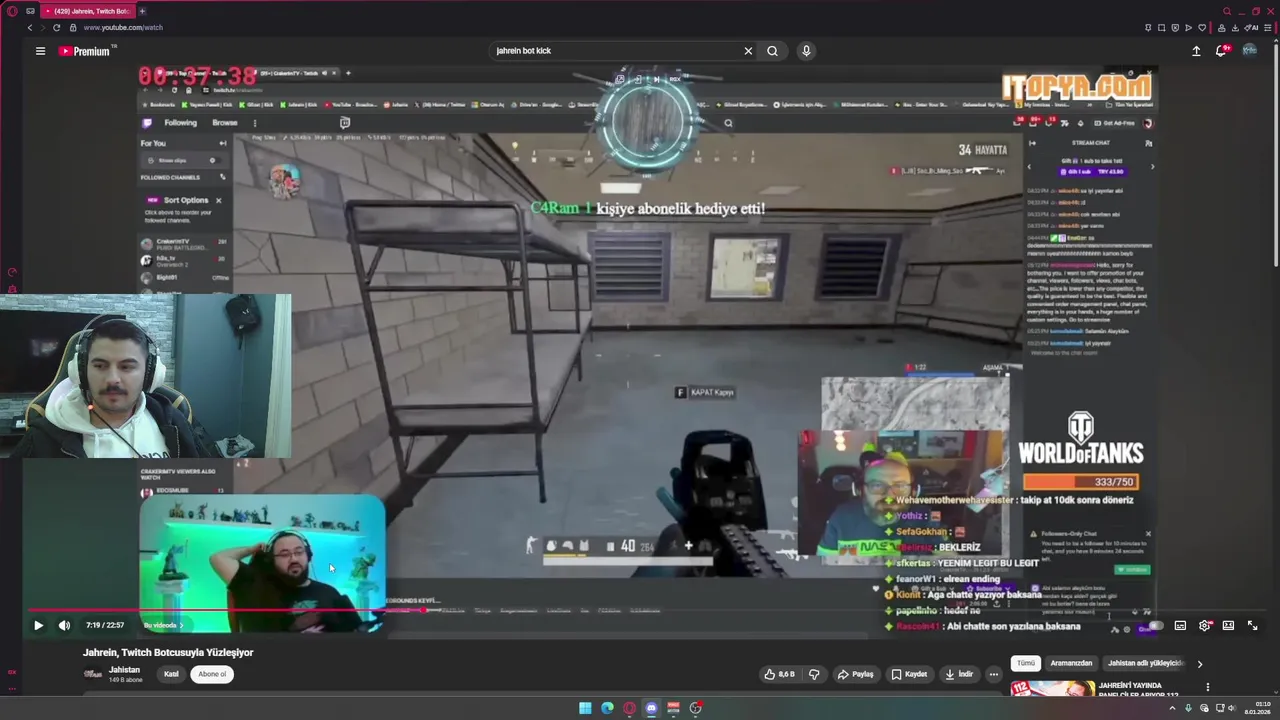Image resolution: width=1280 pixels, height=720 pixels.
Task: Click inside the 'jahrein bot kick' search field
Action: coord(615,51)
